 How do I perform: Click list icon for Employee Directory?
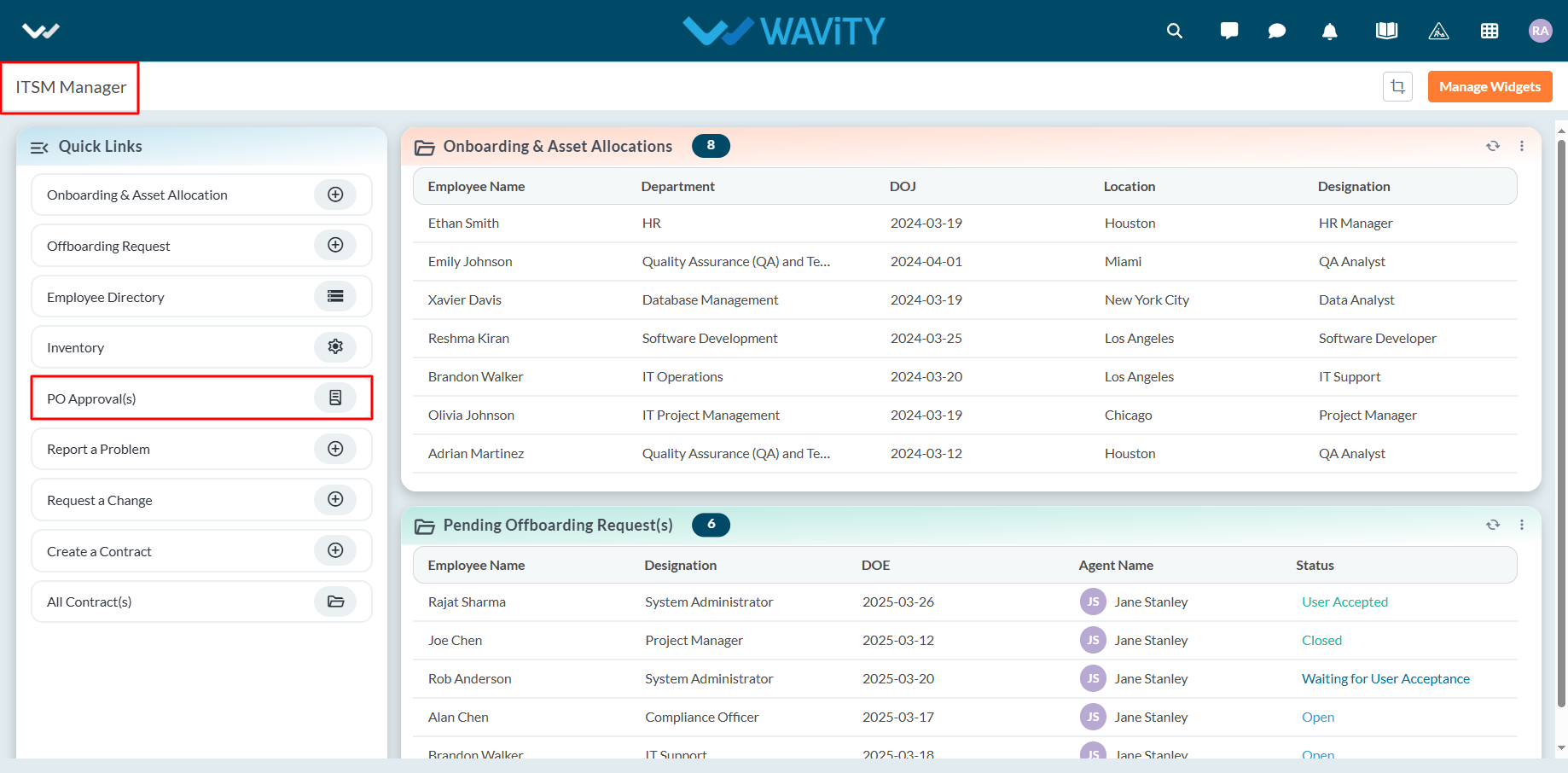[335, 296]
